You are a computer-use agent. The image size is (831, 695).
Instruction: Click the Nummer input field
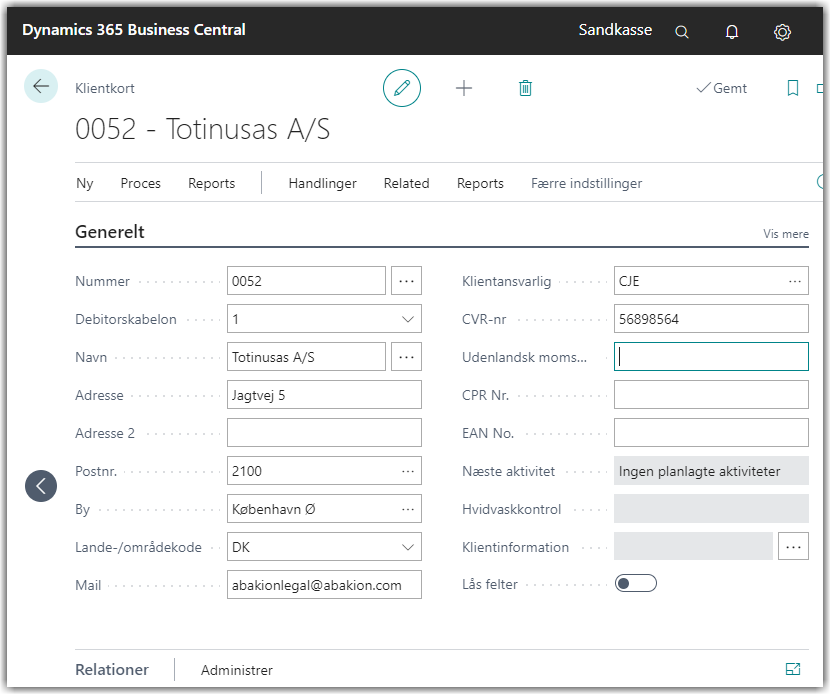pyautogui.click(x=306, y=281)
